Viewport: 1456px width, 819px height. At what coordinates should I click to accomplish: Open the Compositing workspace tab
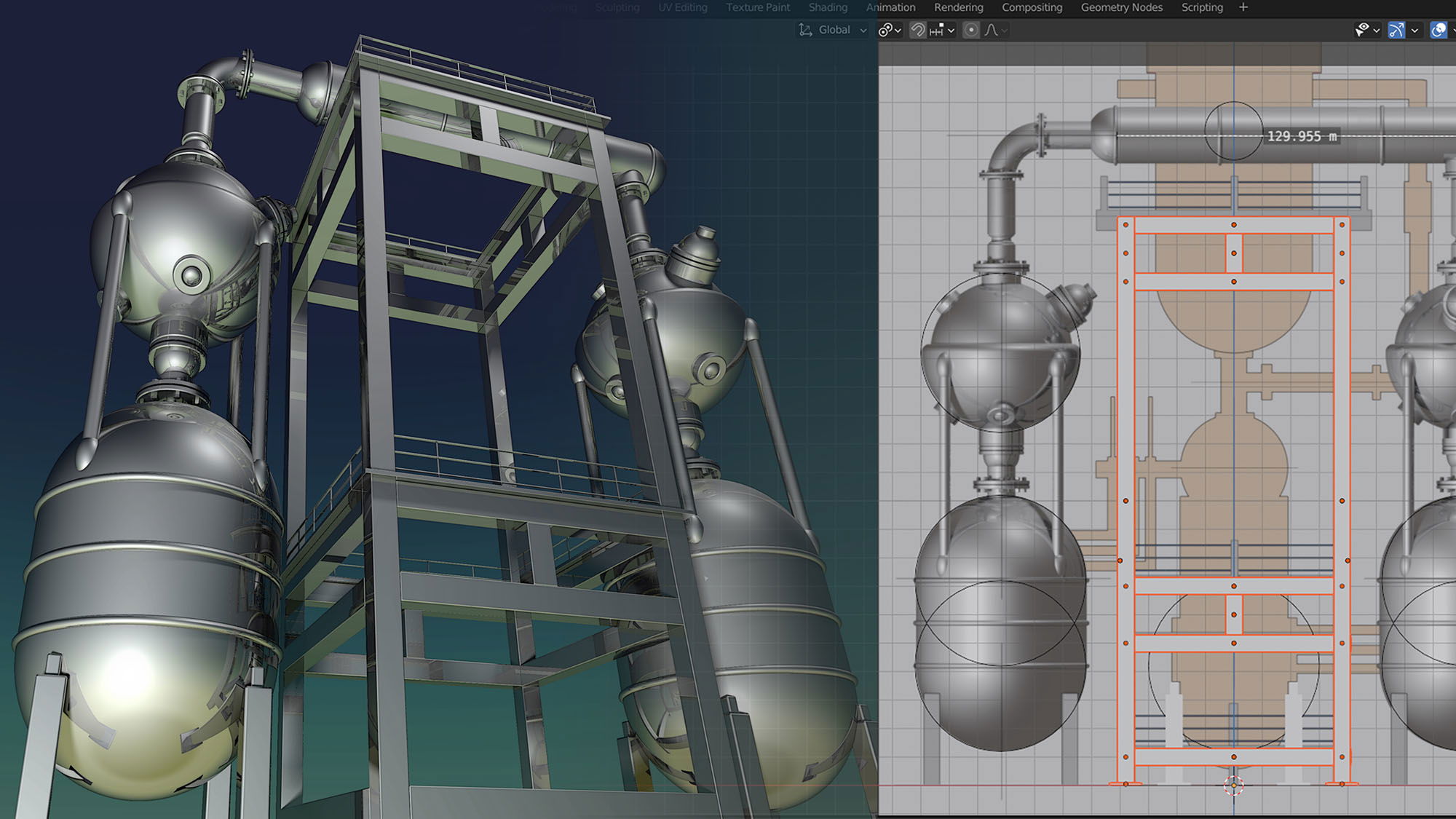1032,7
